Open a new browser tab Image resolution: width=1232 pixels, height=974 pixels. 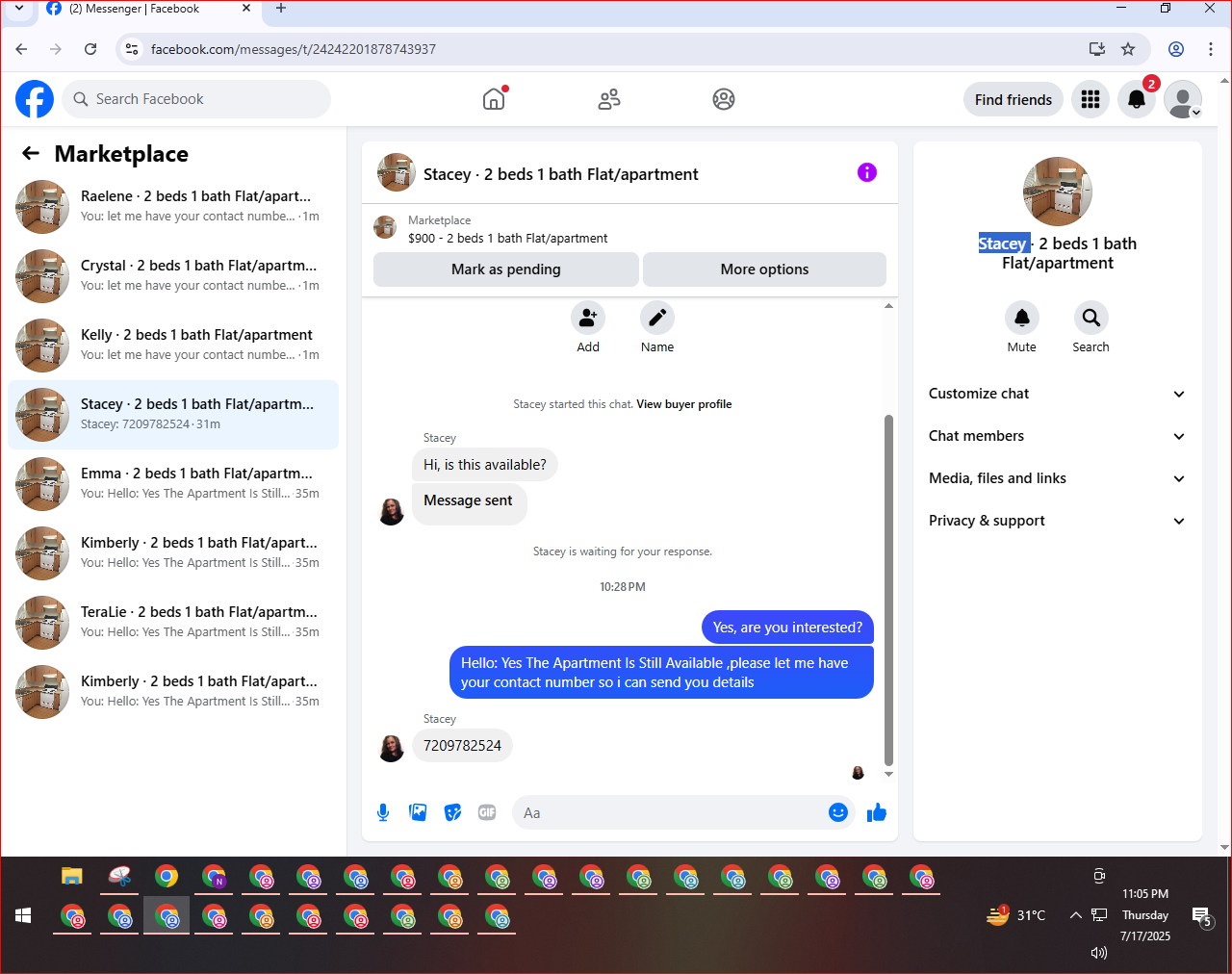pyautogui.click(x=281, y=9)
